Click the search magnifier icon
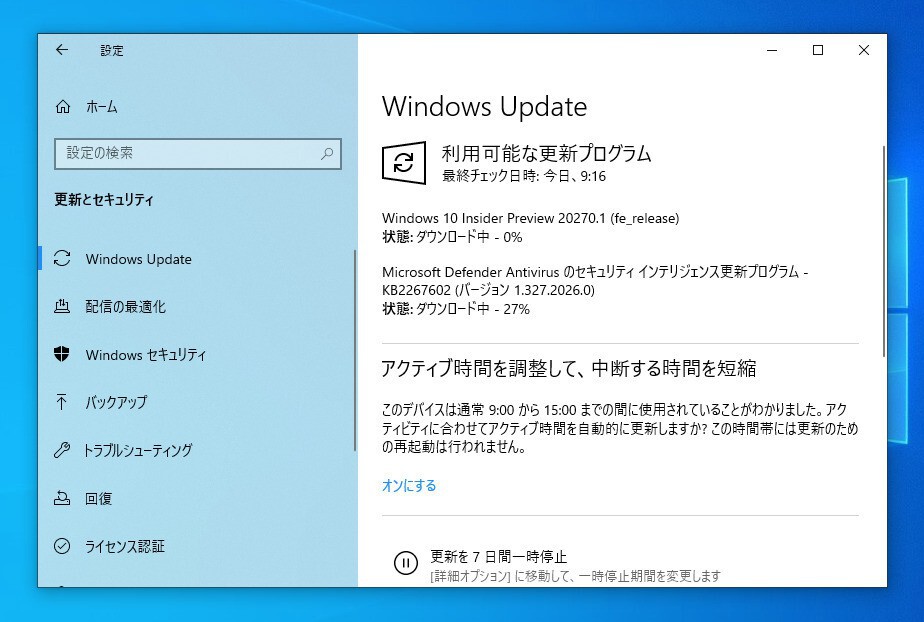The width and height of the screenshot is (924, 622). [x=327, y=154]
